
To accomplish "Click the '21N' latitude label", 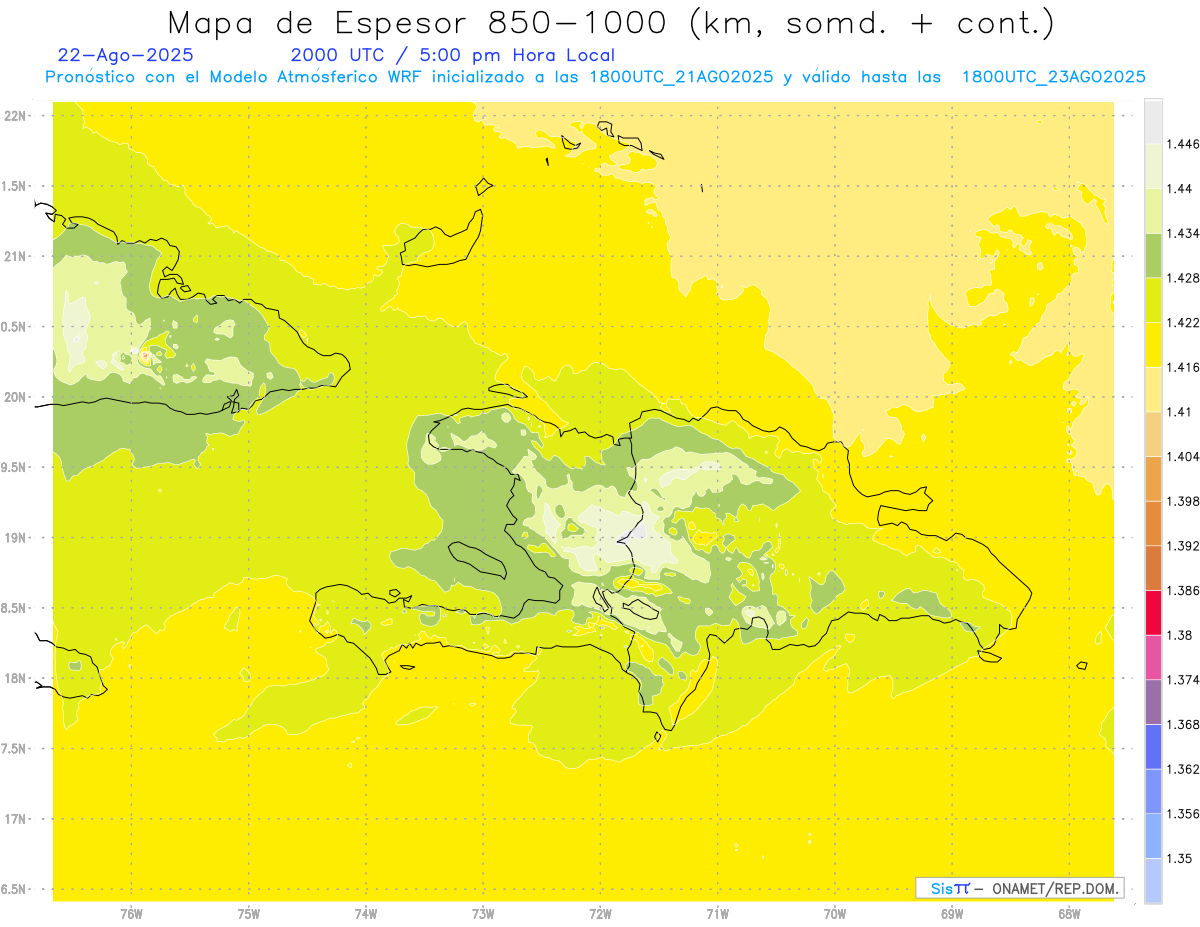I will (x=17, y=256).
